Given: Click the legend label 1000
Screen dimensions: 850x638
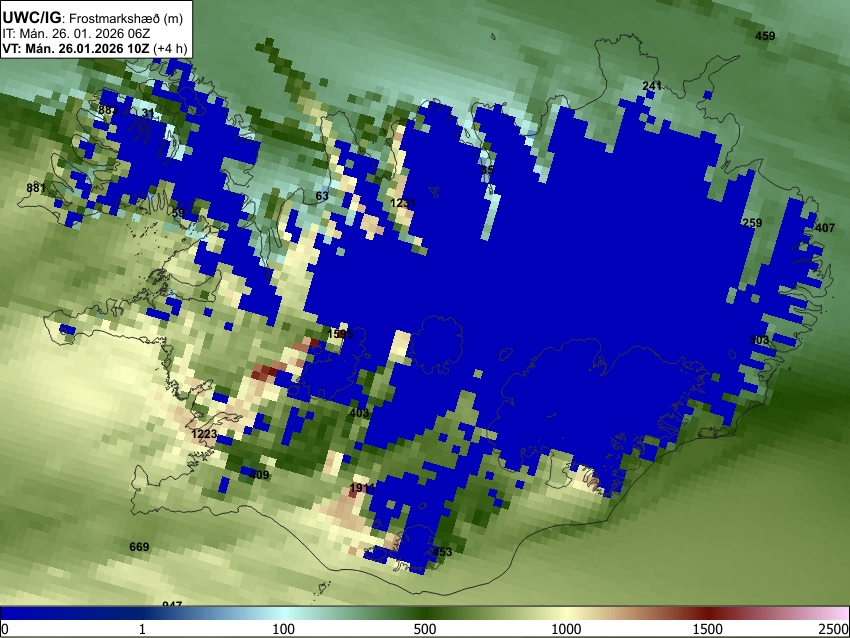Looking at the screenshot, I should pyautogui.click(x=566, y=629).
